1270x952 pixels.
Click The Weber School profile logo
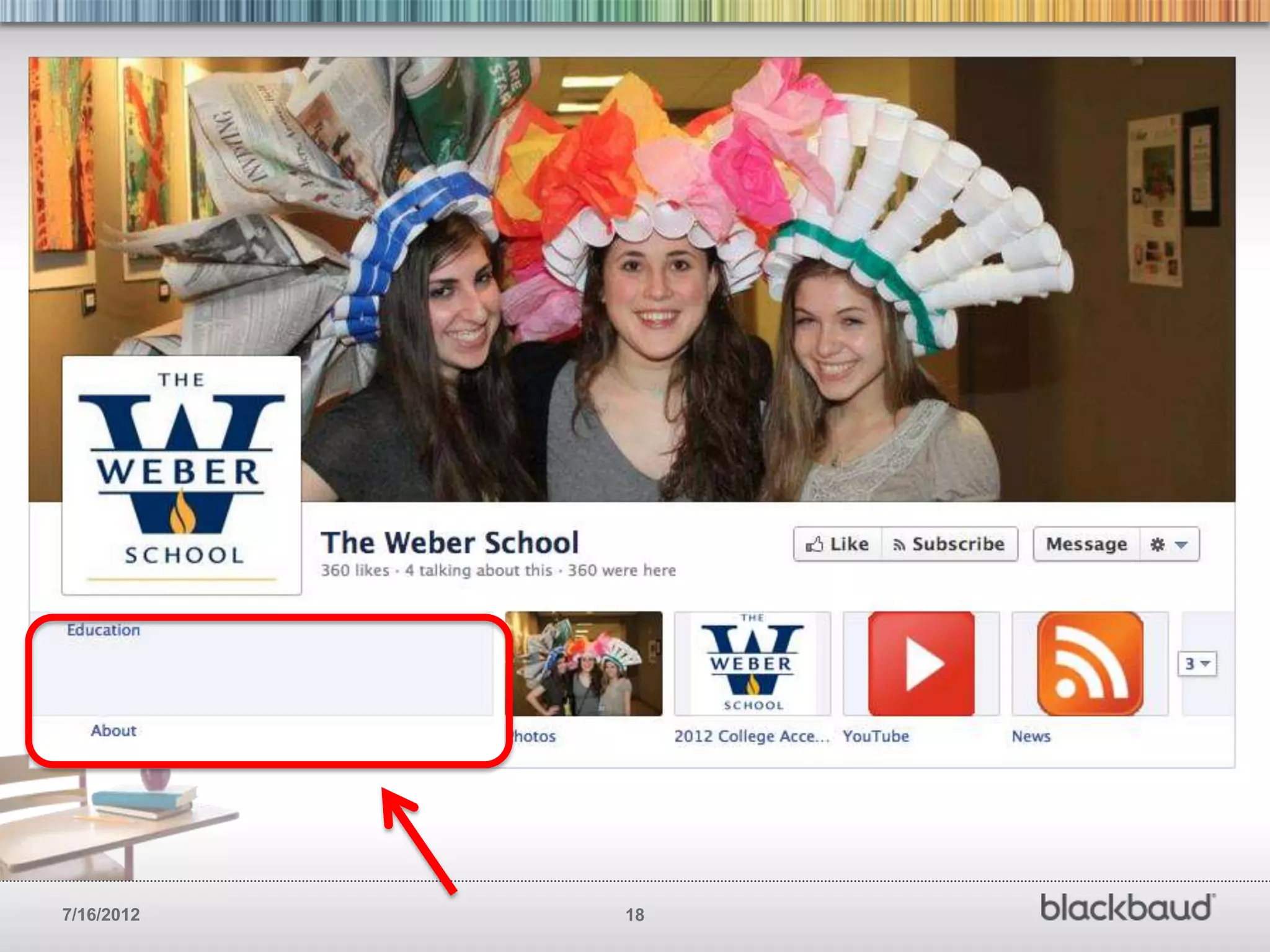[181, 475]
